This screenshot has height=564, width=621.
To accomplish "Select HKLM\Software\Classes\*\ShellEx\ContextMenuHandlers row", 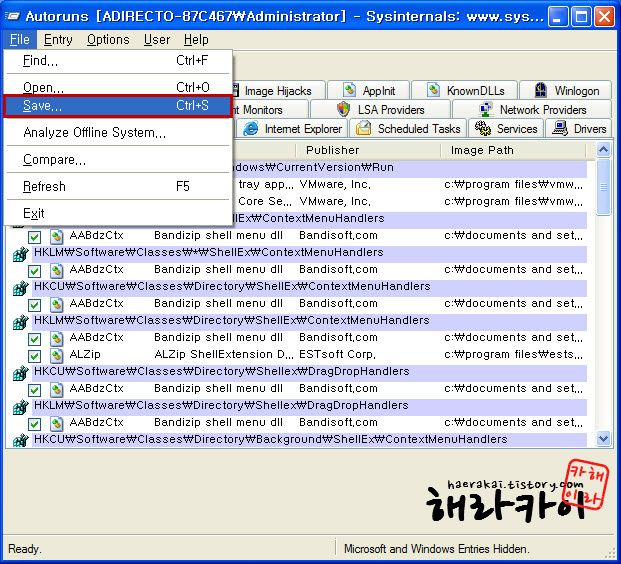I will [309, 252].
